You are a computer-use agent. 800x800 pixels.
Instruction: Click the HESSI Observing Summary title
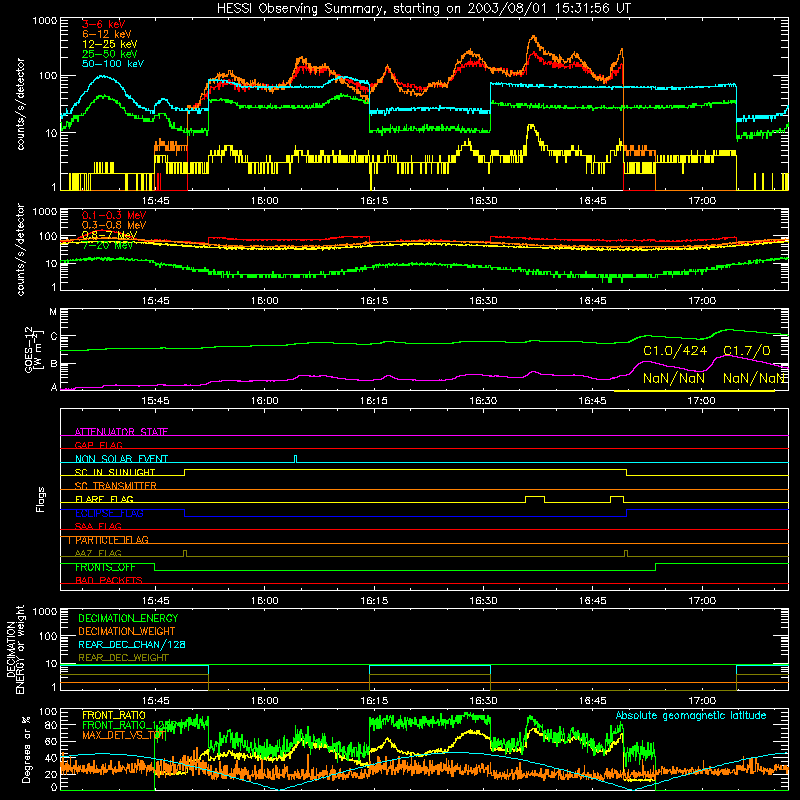click(x=423, y=8)
